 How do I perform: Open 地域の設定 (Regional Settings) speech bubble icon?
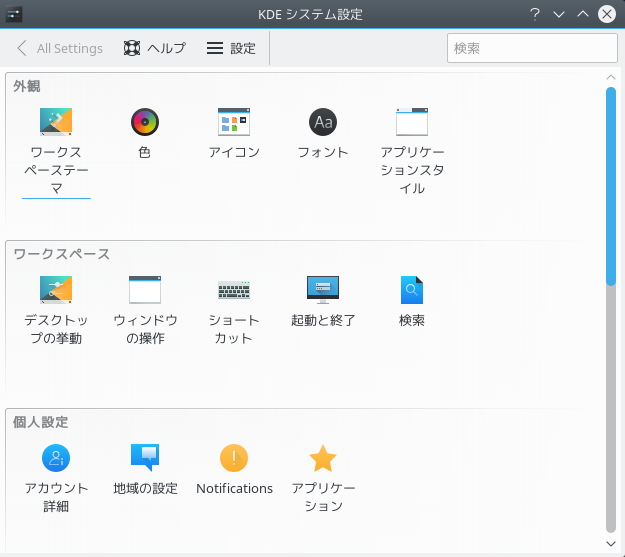tap(145, 458)
